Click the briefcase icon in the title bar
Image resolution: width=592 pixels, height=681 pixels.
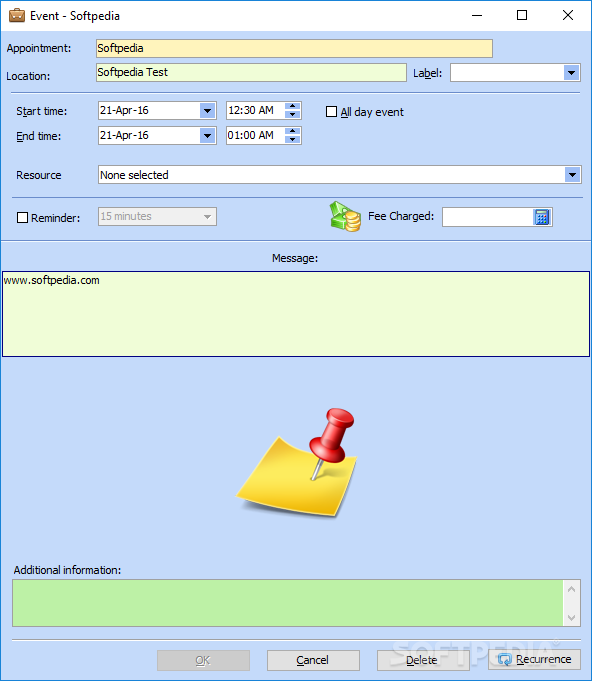[x=17, y=16]
